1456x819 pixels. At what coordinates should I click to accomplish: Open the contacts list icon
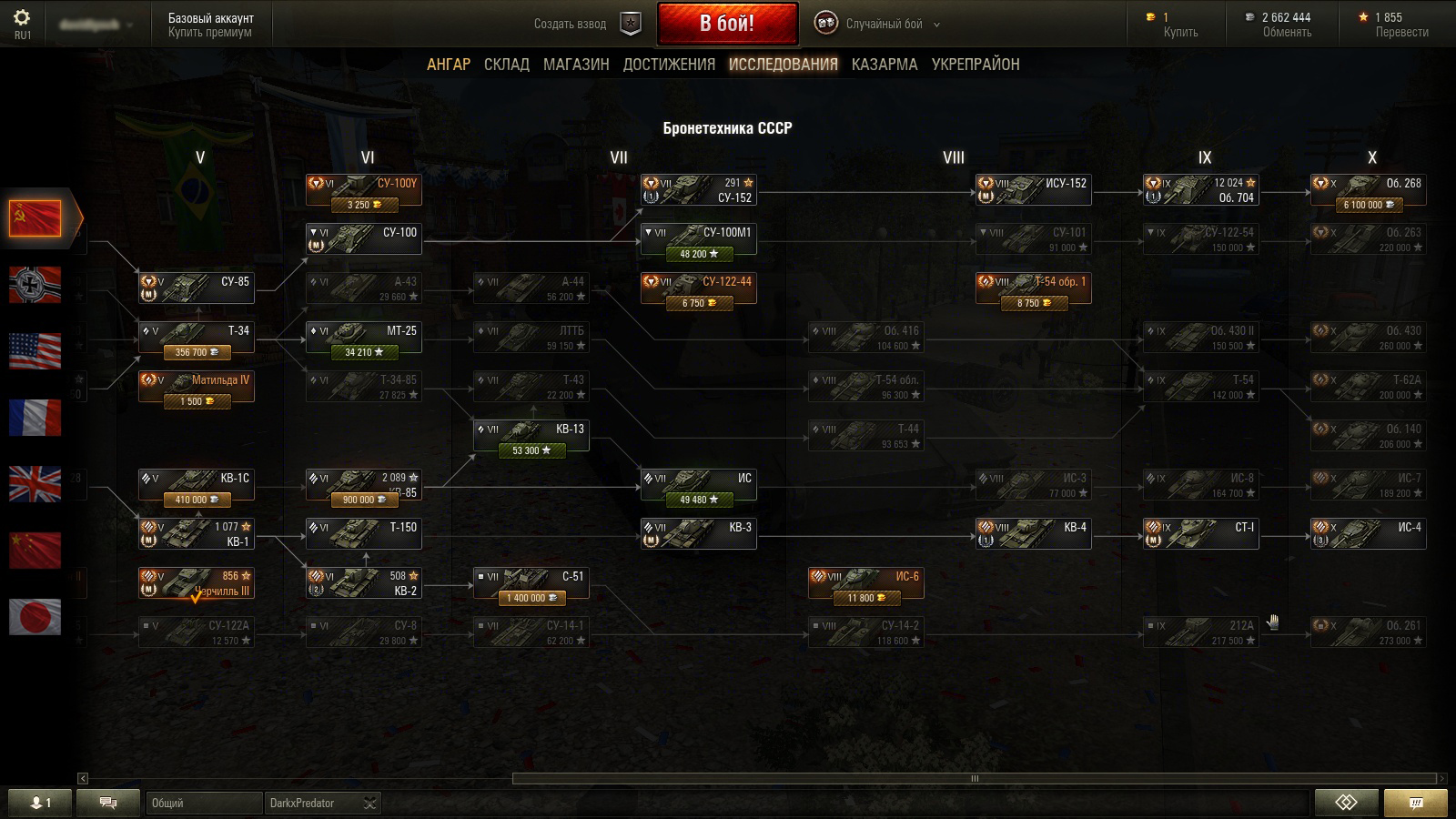[x=39, y=803]
